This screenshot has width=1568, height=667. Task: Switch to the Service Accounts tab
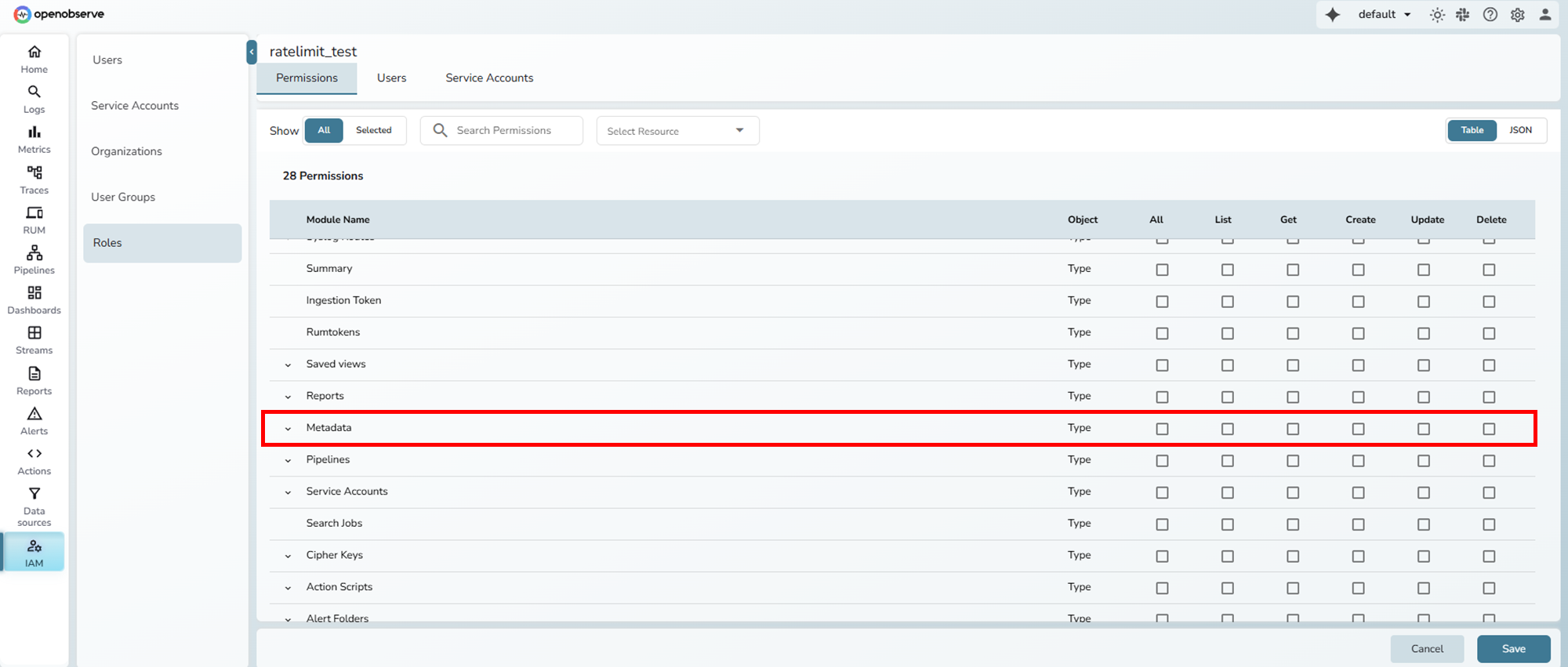pyautogui.click(x=488, y=78)
